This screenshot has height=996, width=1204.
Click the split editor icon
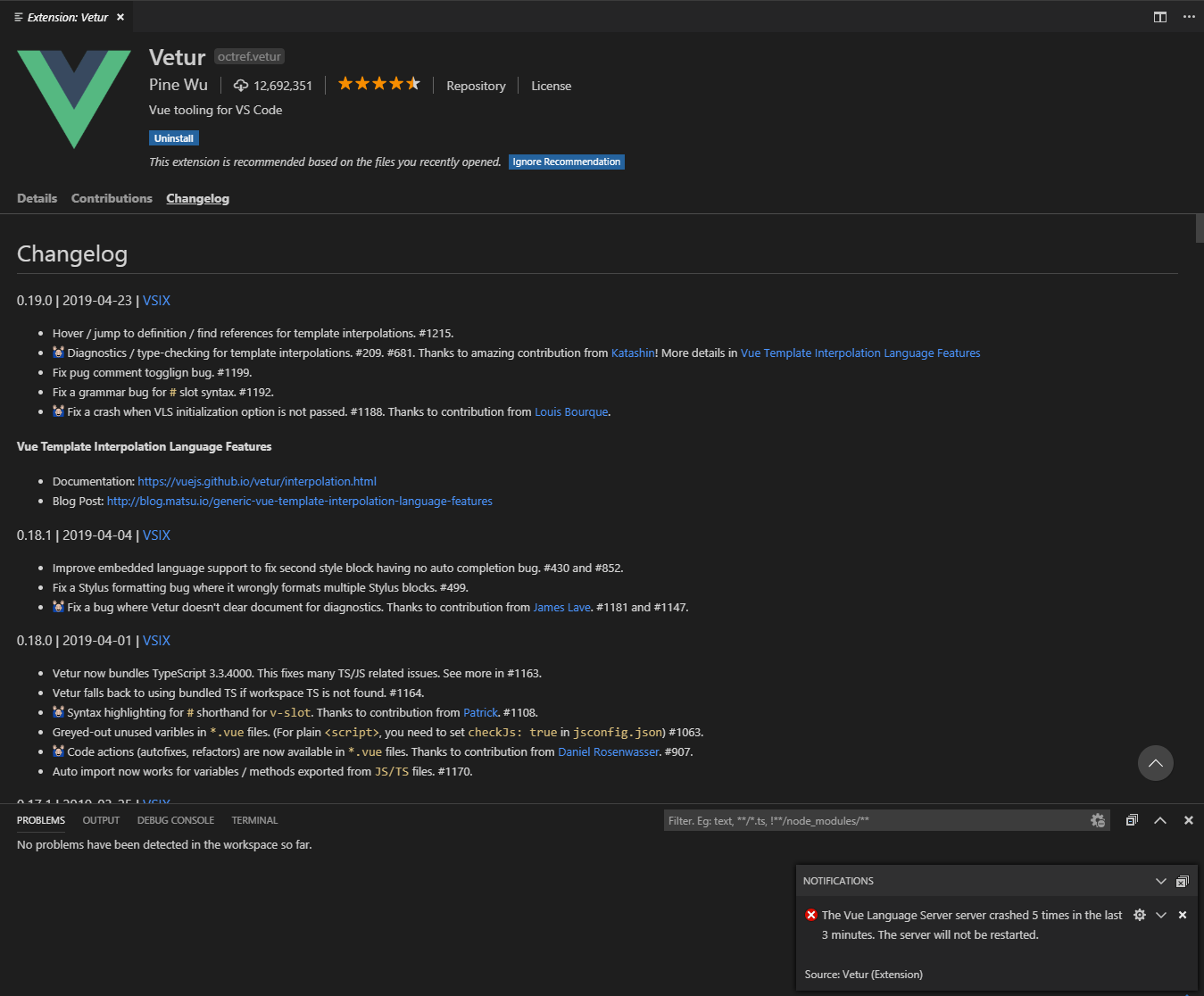[1159, 16]
